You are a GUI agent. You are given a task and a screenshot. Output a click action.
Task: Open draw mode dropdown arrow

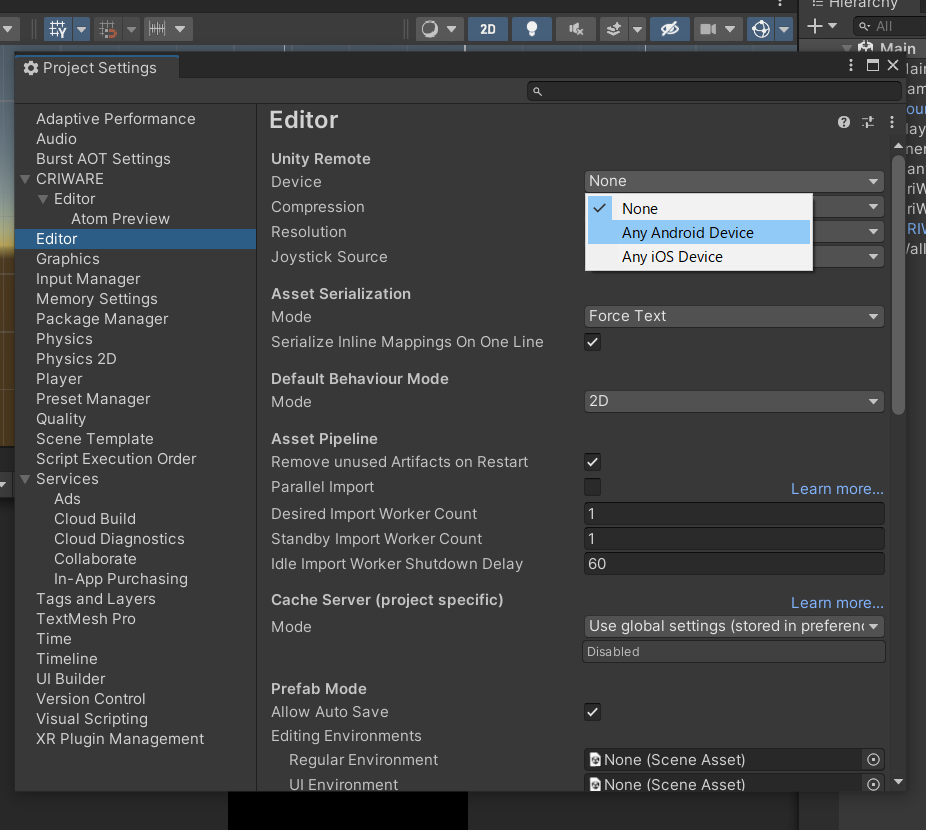pos(452,29)
